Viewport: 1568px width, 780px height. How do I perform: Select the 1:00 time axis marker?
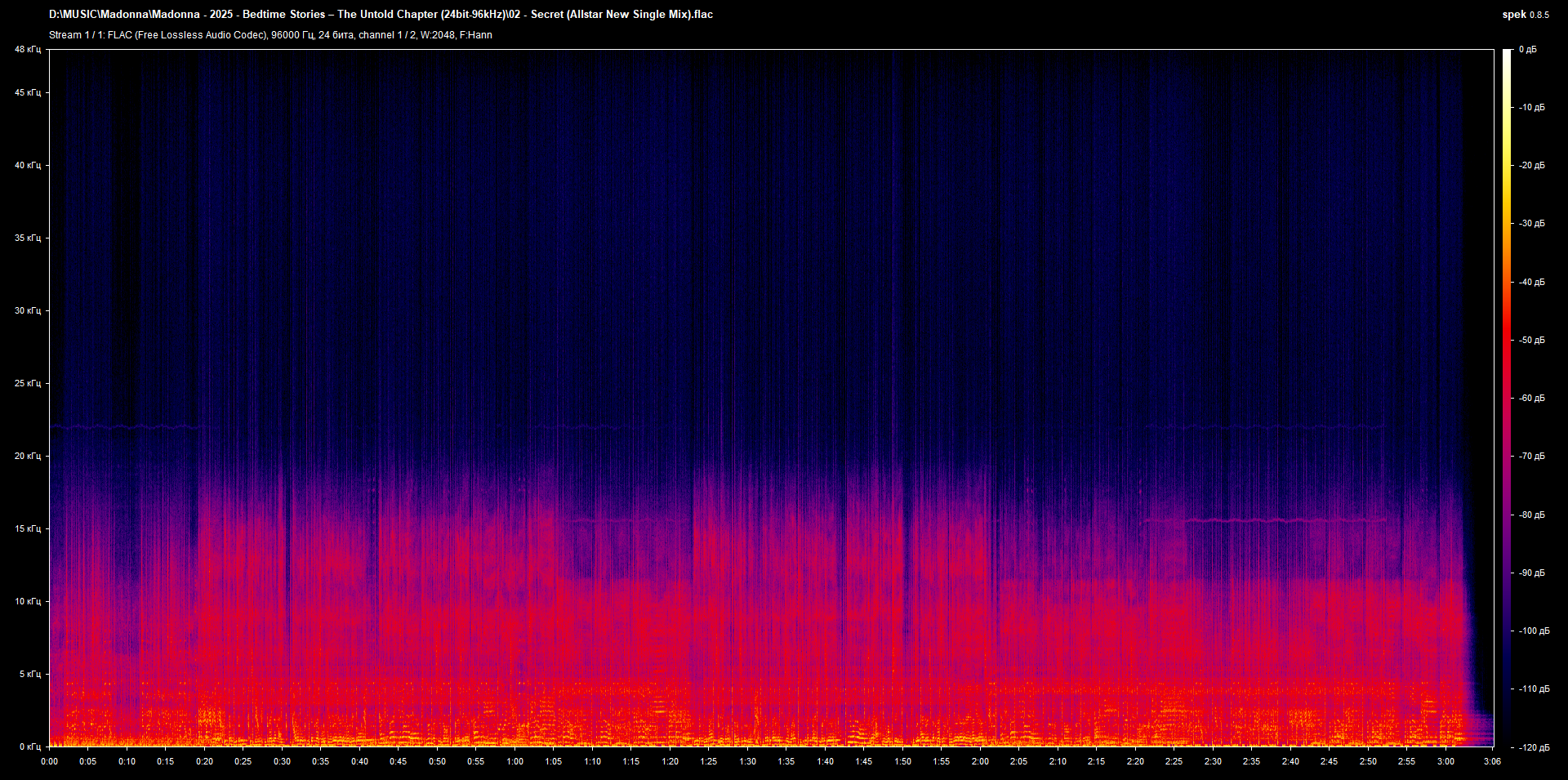514,761
